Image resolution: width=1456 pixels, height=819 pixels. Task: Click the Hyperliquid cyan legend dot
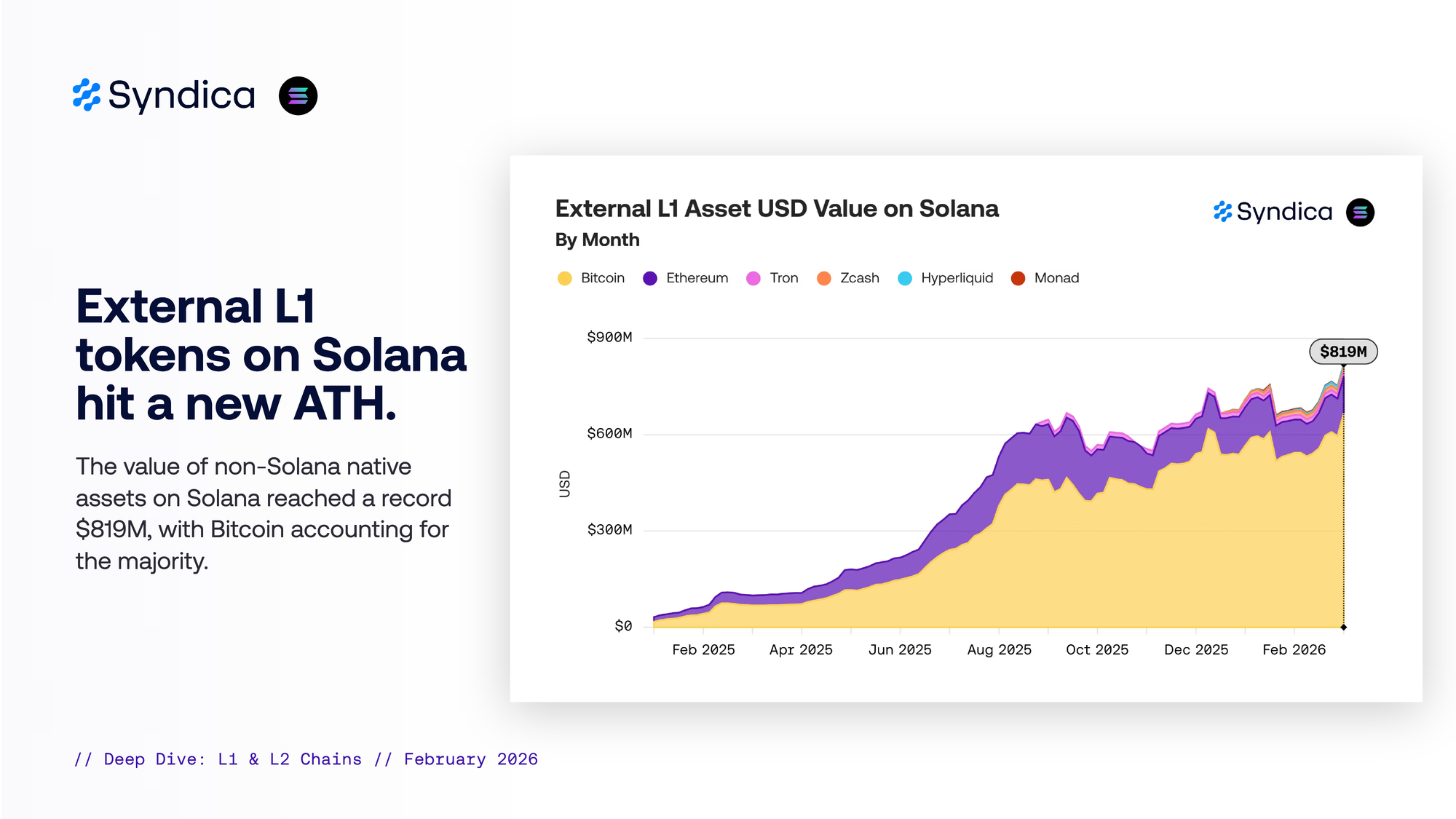[905, 278]
